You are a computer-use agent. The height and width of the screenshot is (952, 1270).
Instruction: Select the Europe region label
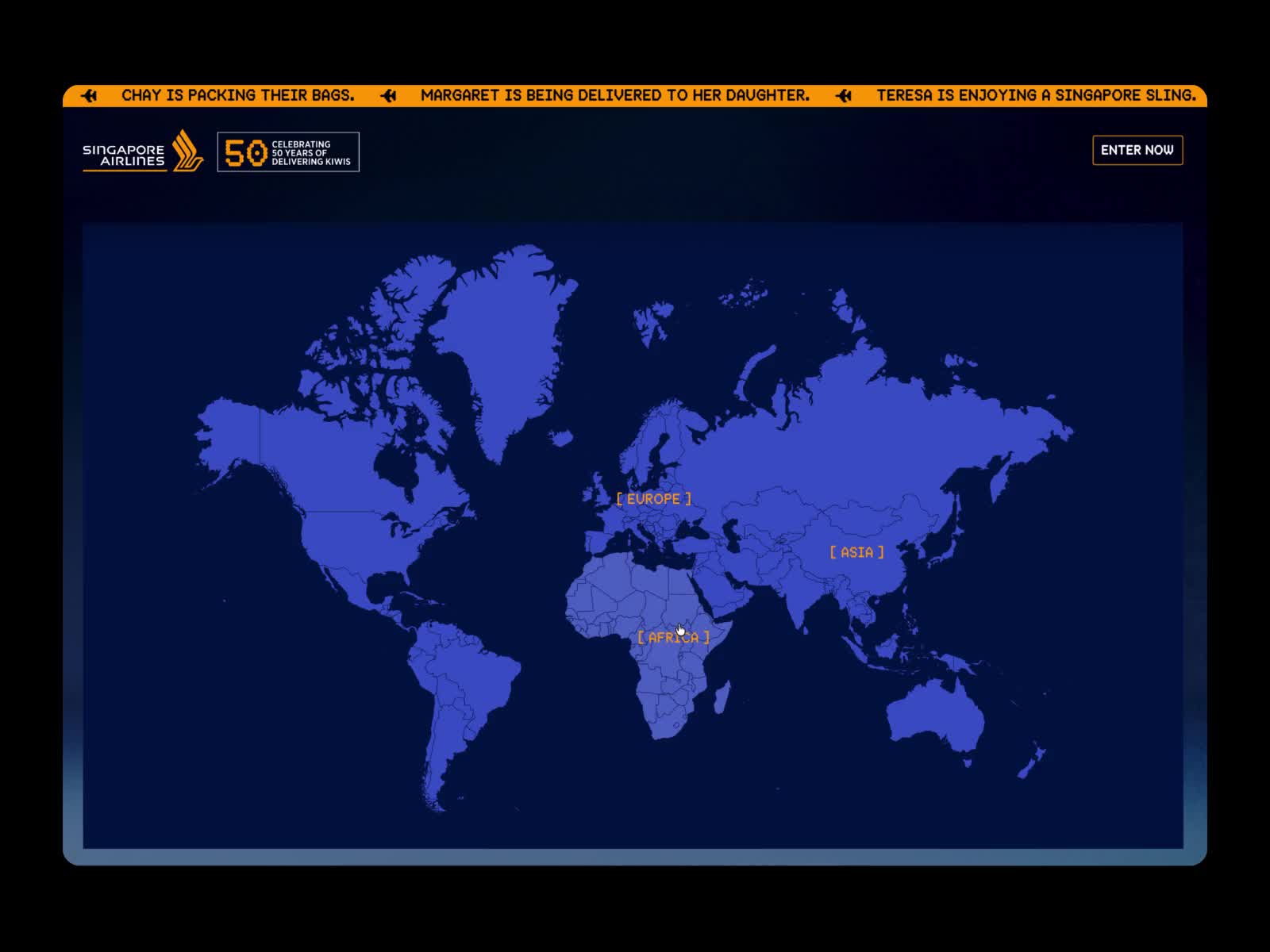coord(653,499)
